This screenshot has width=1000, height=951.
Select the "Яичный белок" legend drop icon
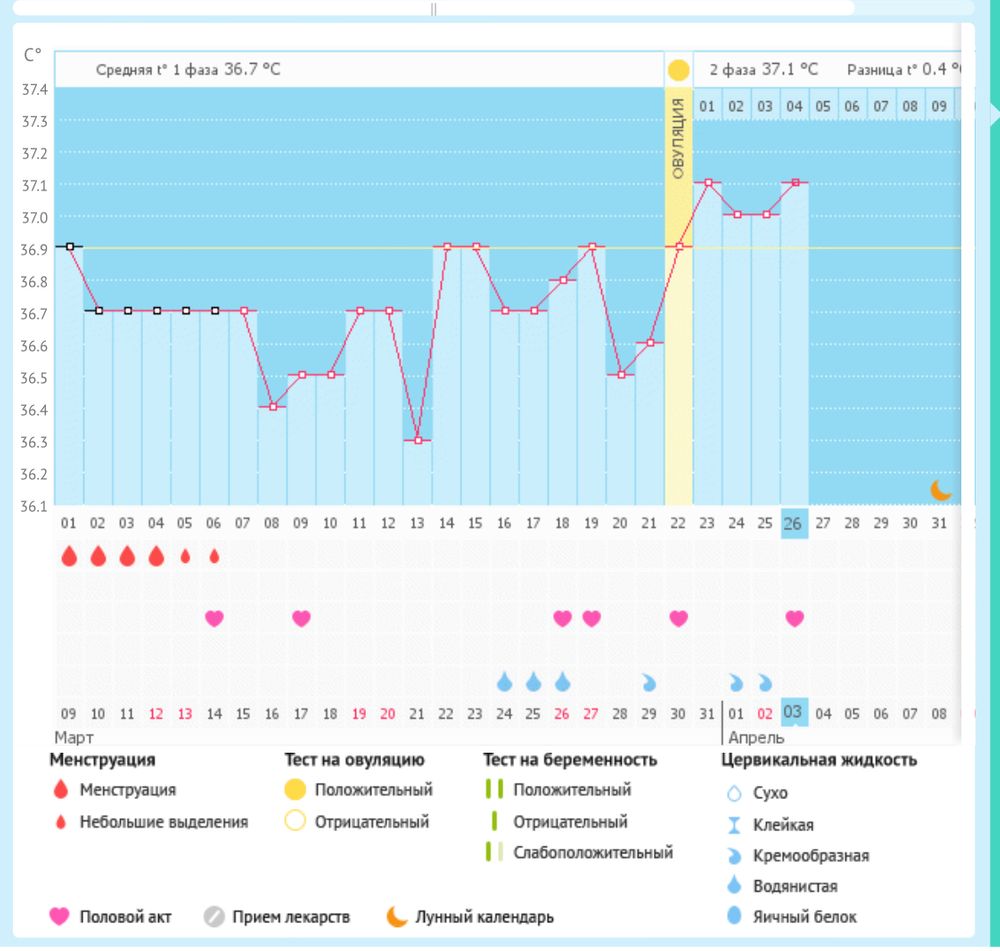click(735, 916)
